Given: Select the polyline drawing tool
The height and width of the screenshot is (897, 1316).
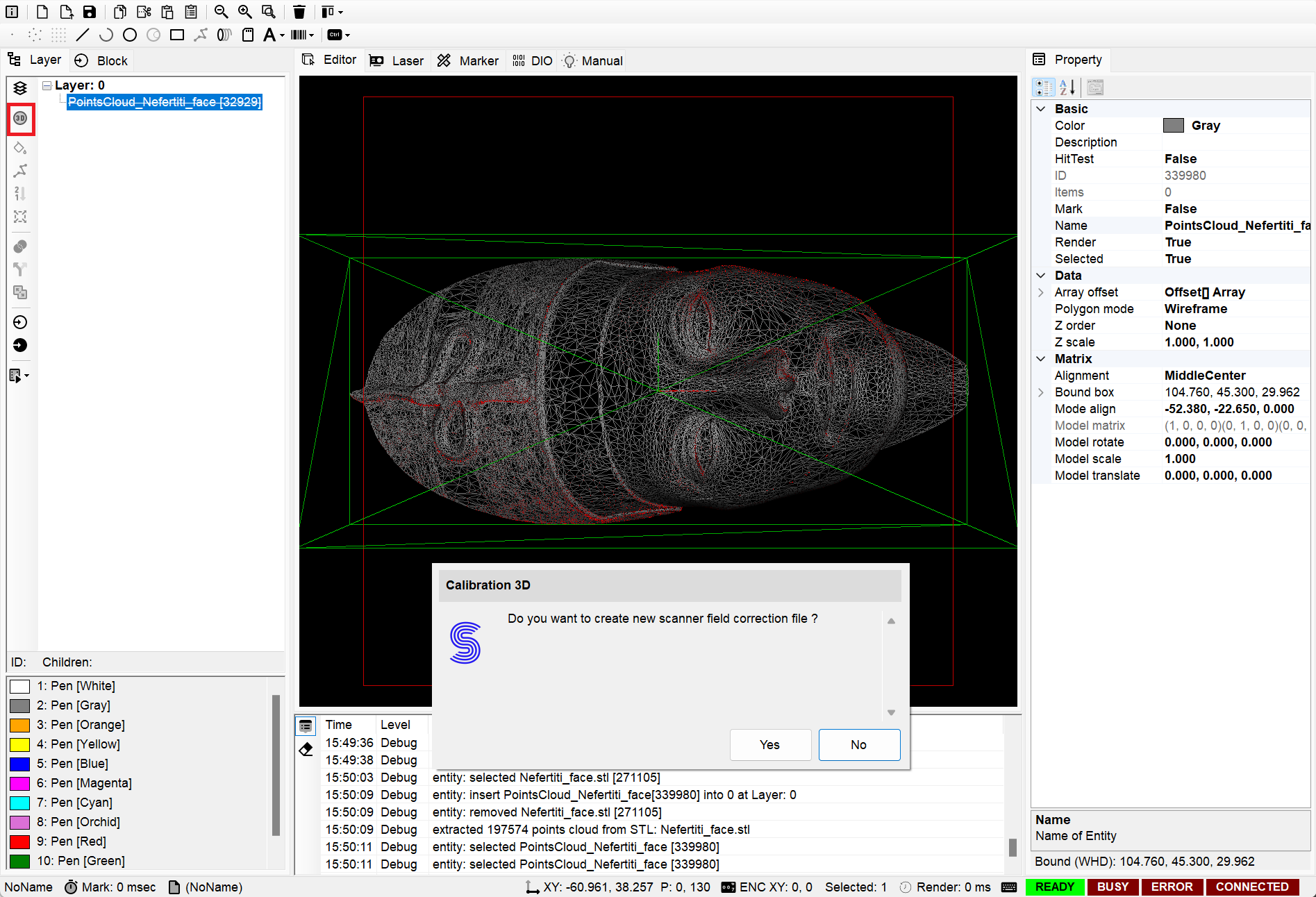Looking at the screenshot, I should (201, 35).
